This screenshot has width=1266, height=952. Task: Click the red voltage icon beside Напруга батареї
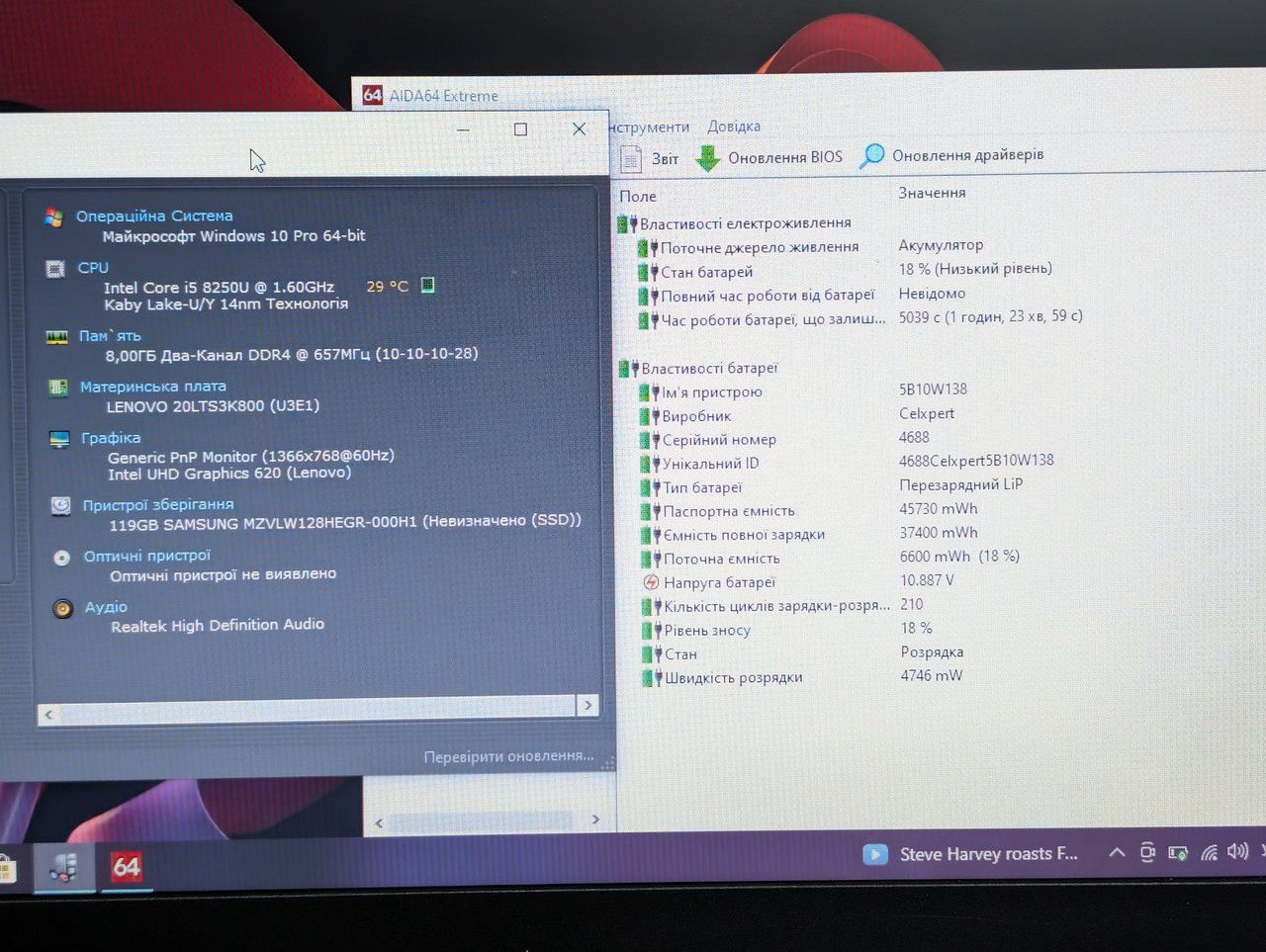tap(651, 582)
